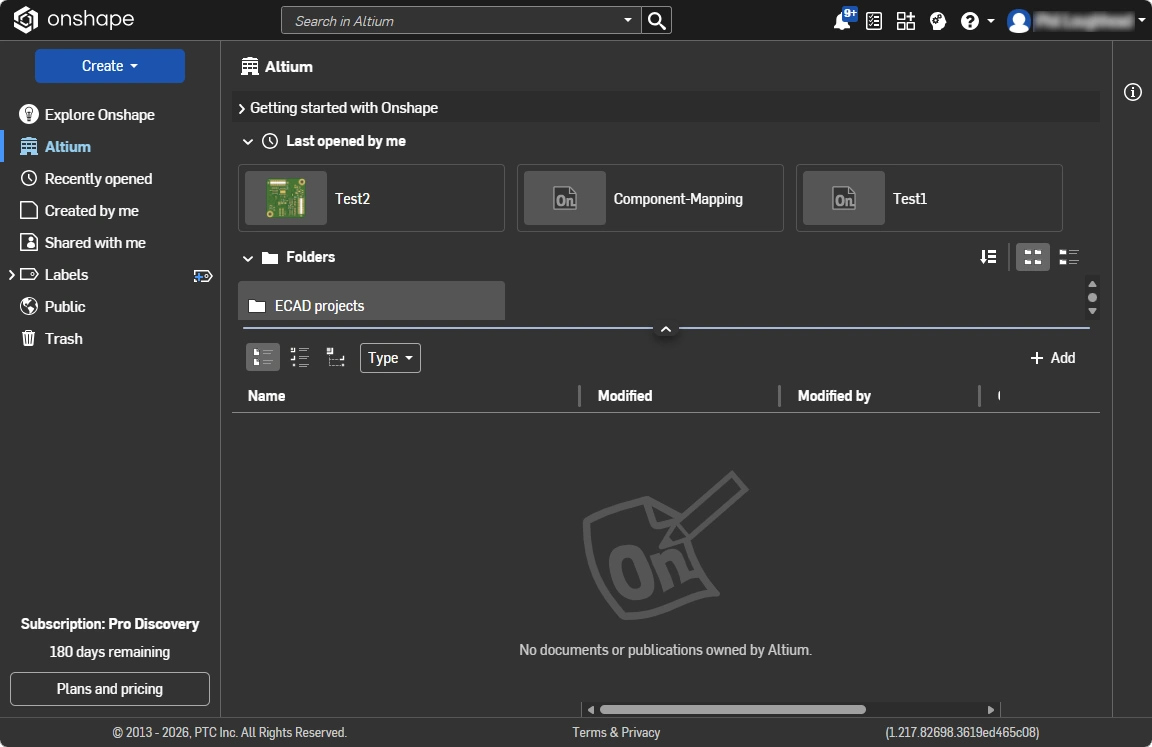The width and height of the screenshot is (1152, 747).
Task: Click the Altium company building icon in the header
Action: (250, 67)
